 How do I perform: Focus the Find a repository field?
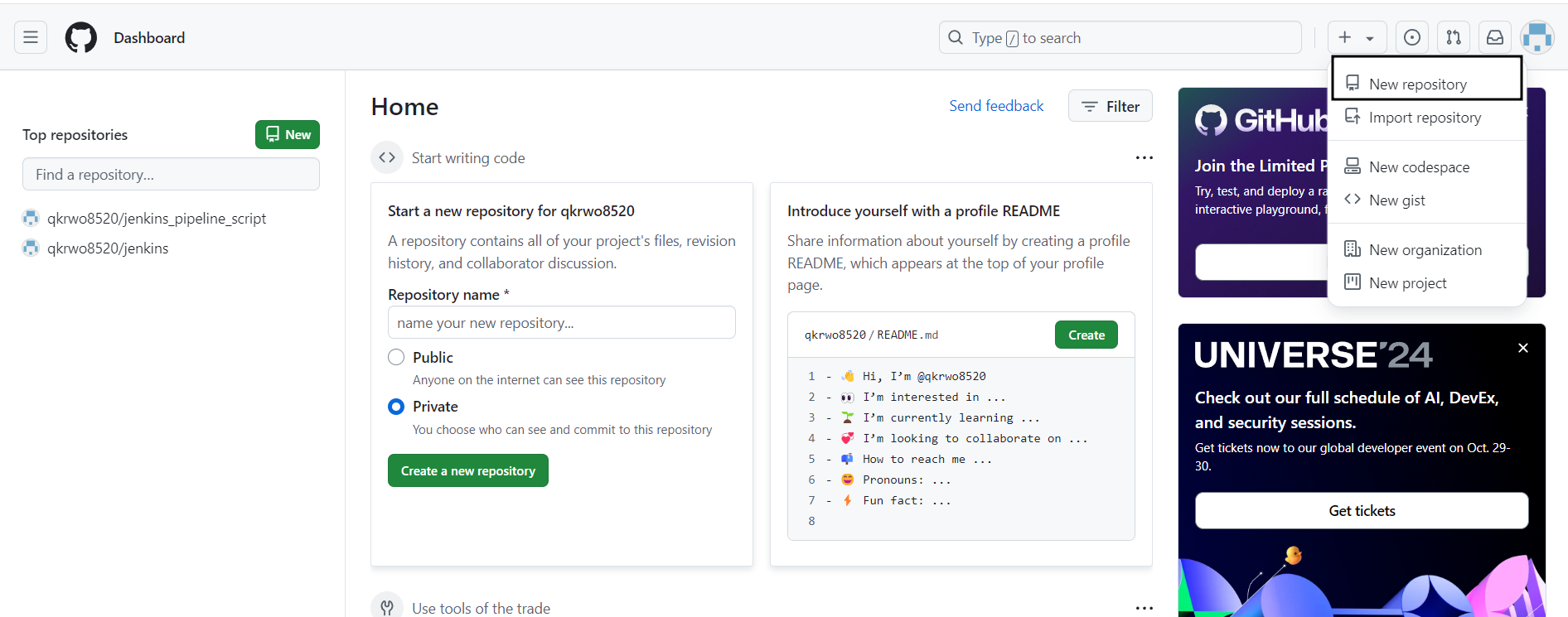(171, 174)
